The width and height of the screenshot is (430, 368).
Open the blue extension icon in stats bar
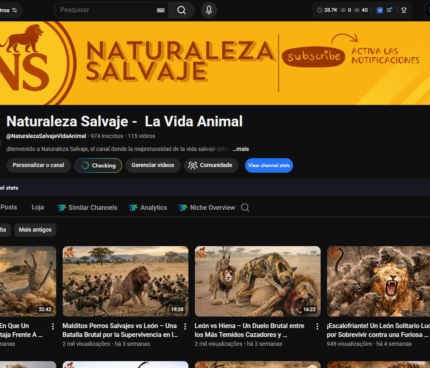pos(379,10)
